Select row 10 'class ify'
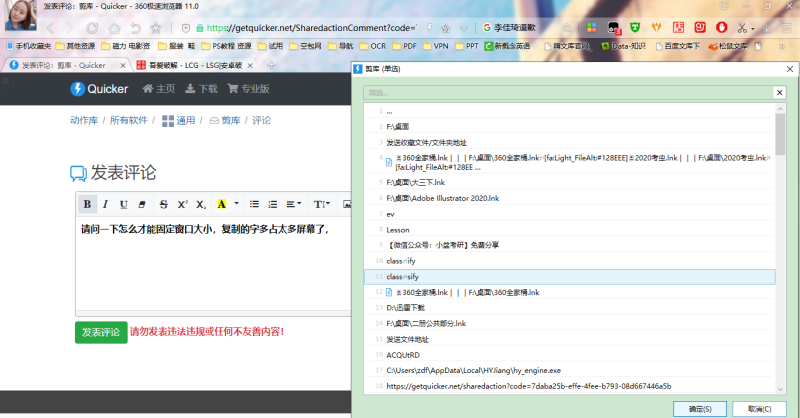The image size is (800, 418). click(569, 261)
